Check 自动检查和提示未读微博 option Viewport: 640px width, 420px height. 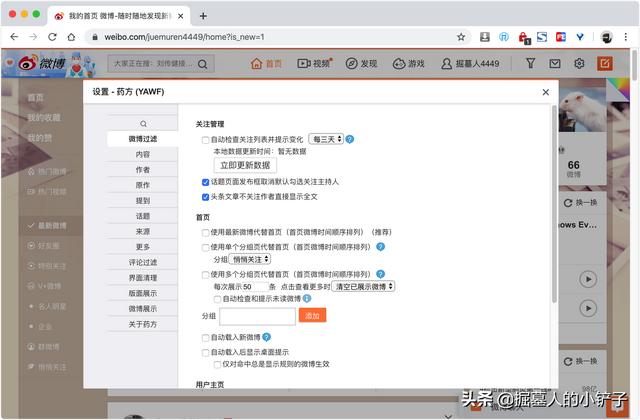tap(217, 299)
